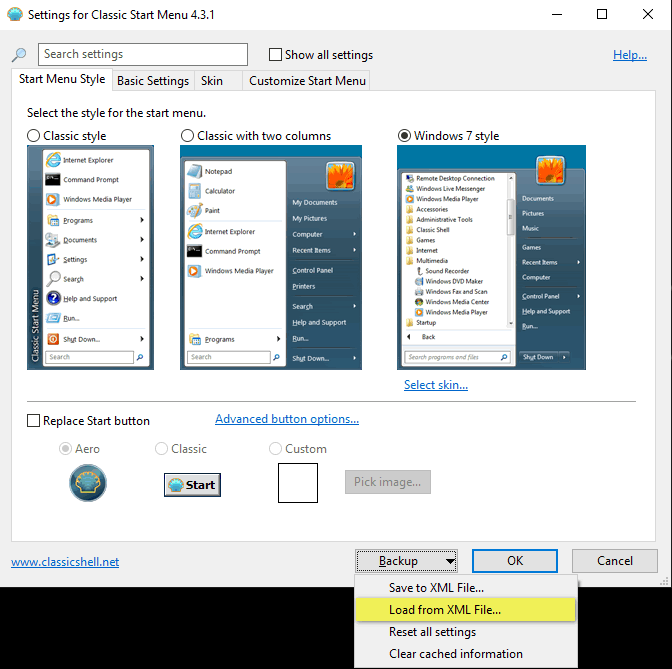Click the Classic with two columns preview

click(x=271, y=257)
